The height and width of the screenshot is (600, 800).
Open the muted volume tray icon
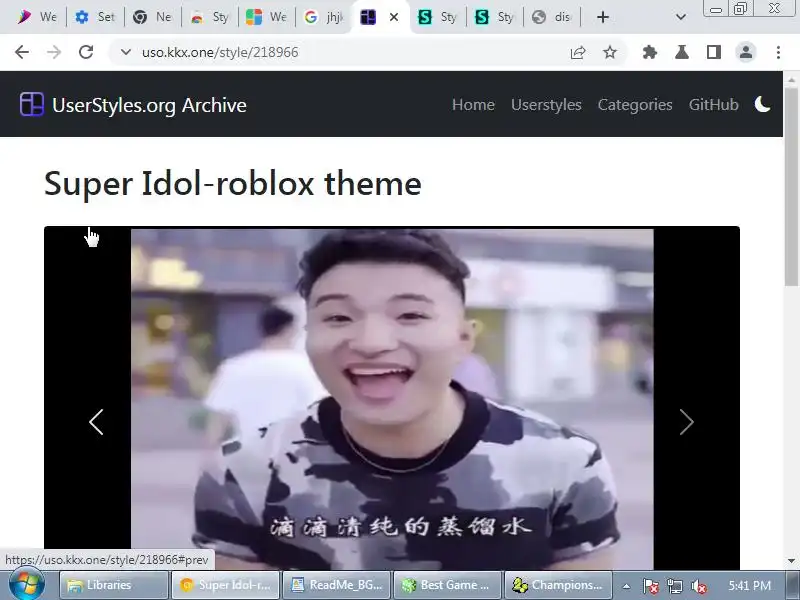pos(699,586)
